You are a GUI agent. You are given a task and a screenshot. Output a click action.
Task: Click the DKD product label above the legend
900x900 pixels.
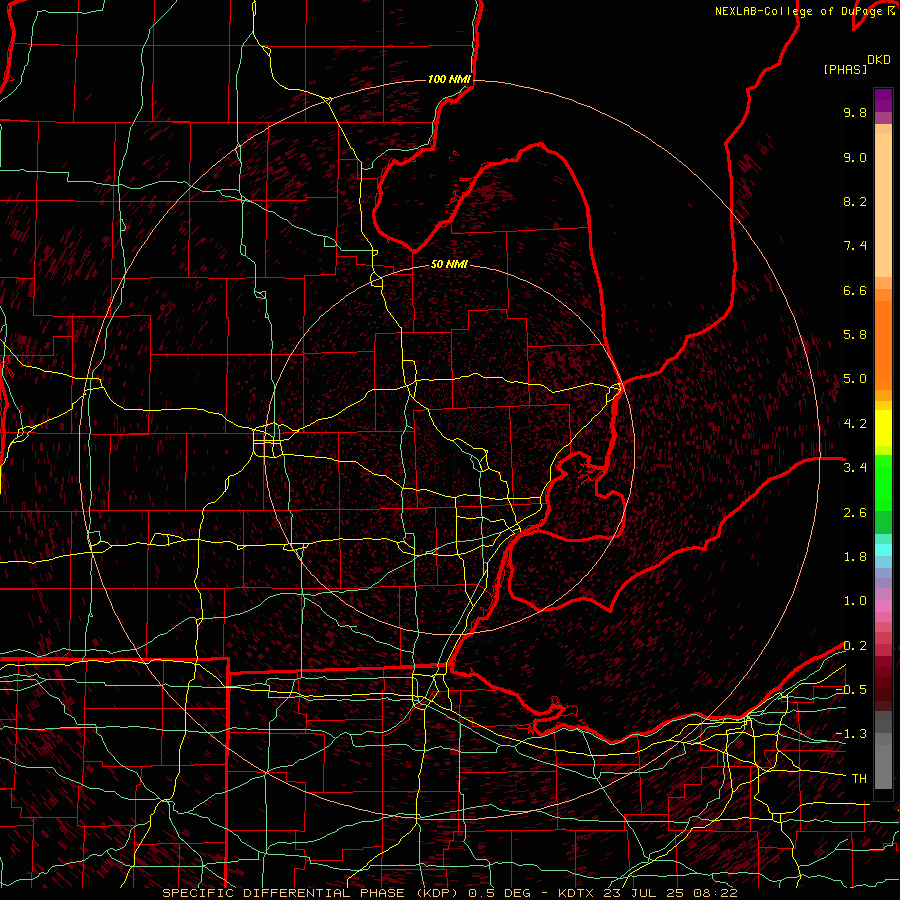(879, 60)
